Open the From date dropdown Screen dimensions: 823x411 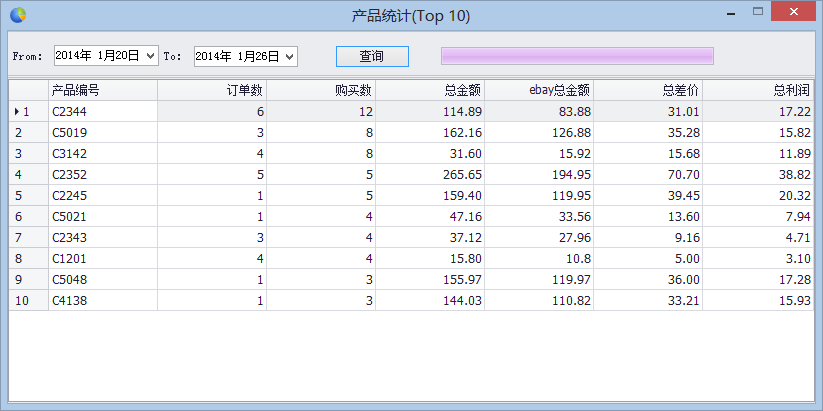coord(151,57)
